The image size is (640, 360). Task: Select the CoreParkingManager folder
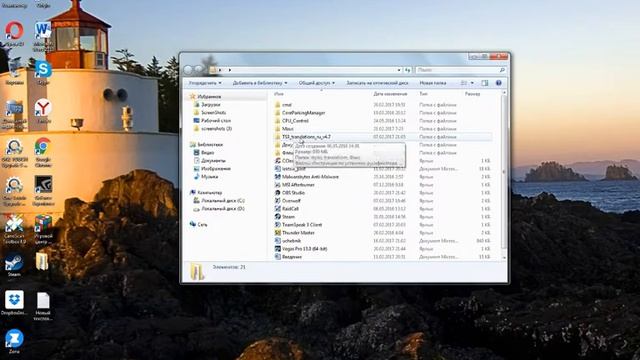coord(303,113)
